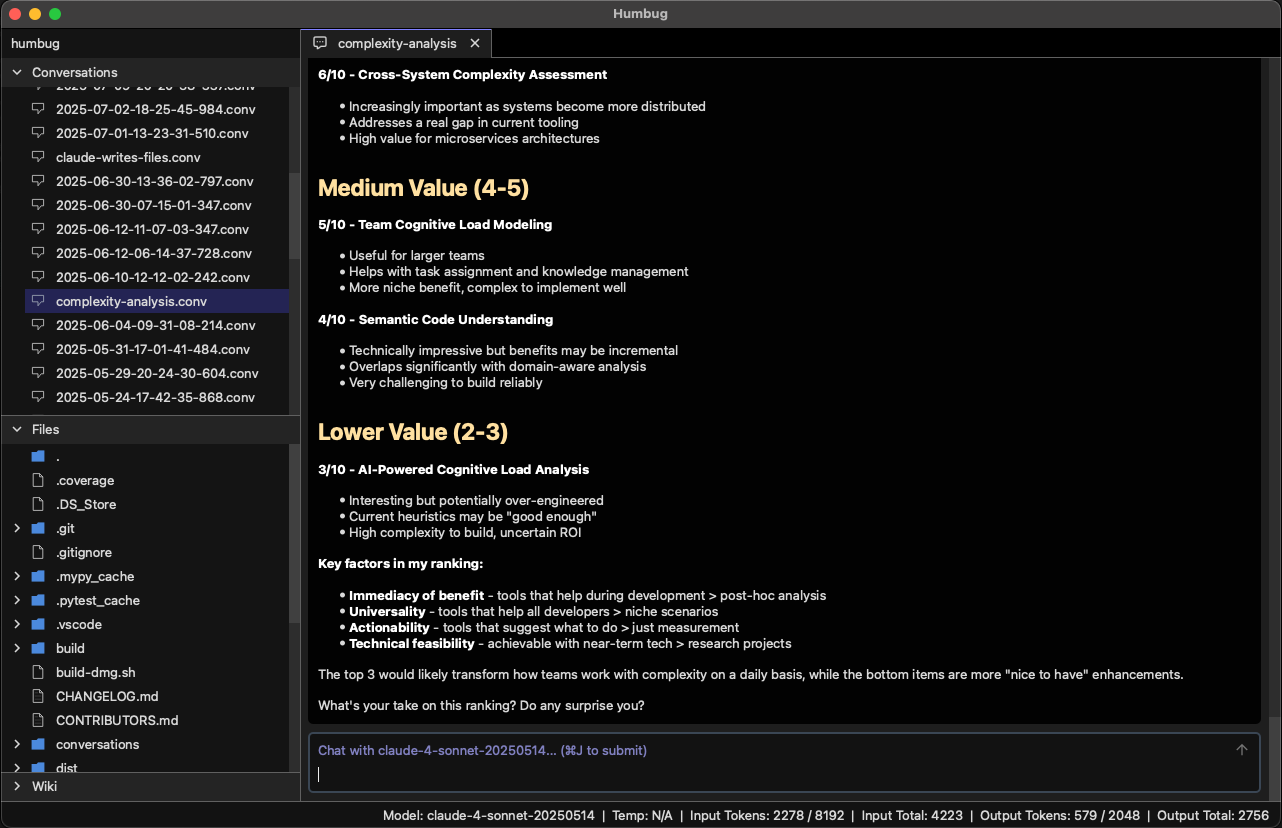This screenshot has height=828, width=1282.
Task: Click the file icon next to .gitignore
Action: pos(37,552)
